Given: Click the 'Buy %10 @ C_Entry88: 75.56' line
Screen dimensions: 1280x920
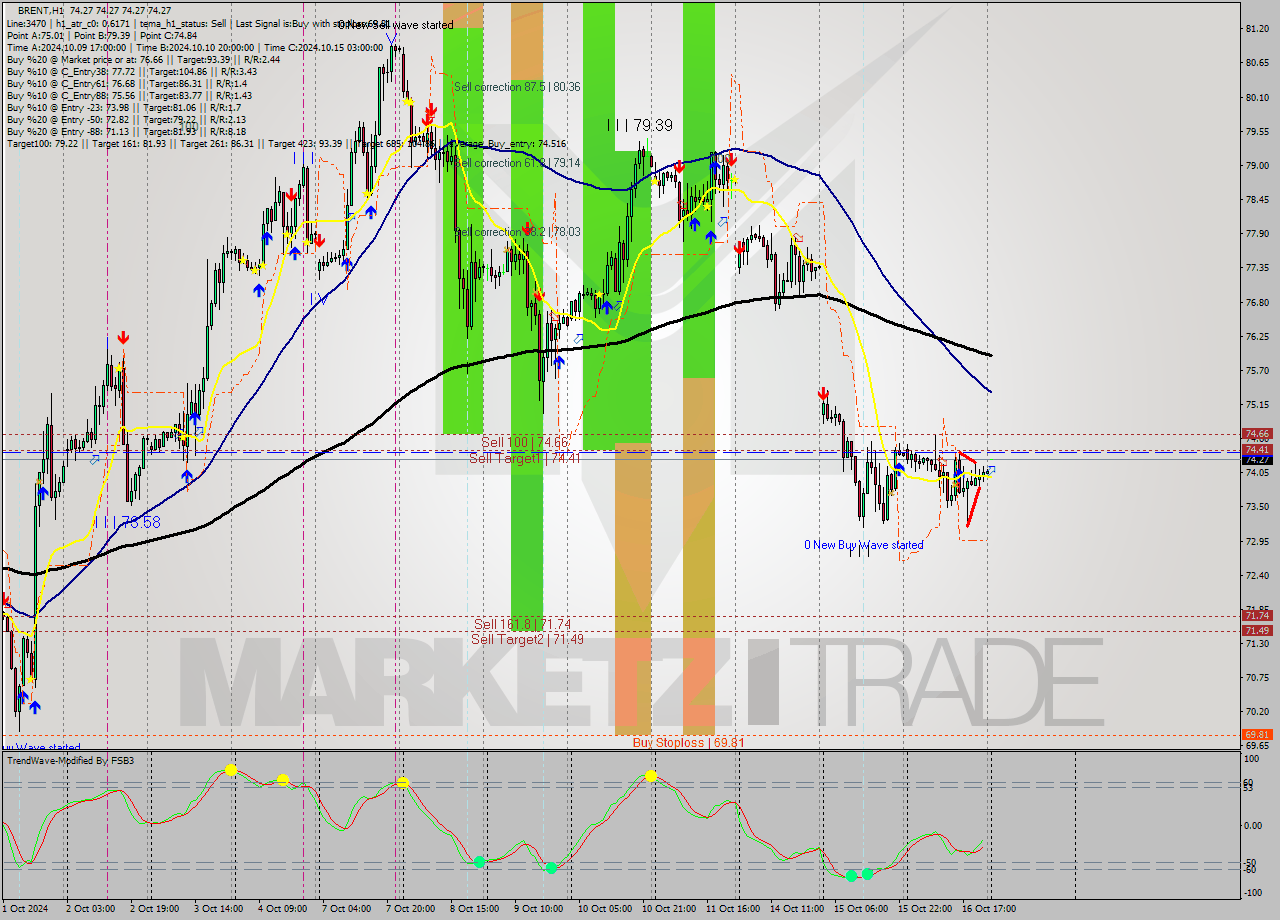Looking at the screenshot, I should (x=130, y=95).
